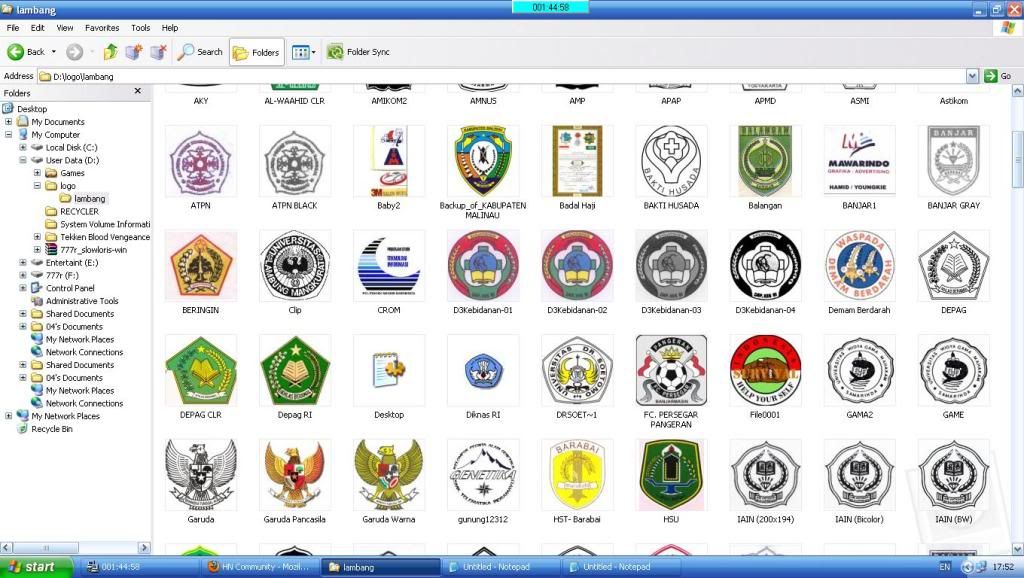Click the address bar path field
1024x578 pixels.
coord(502,76)
